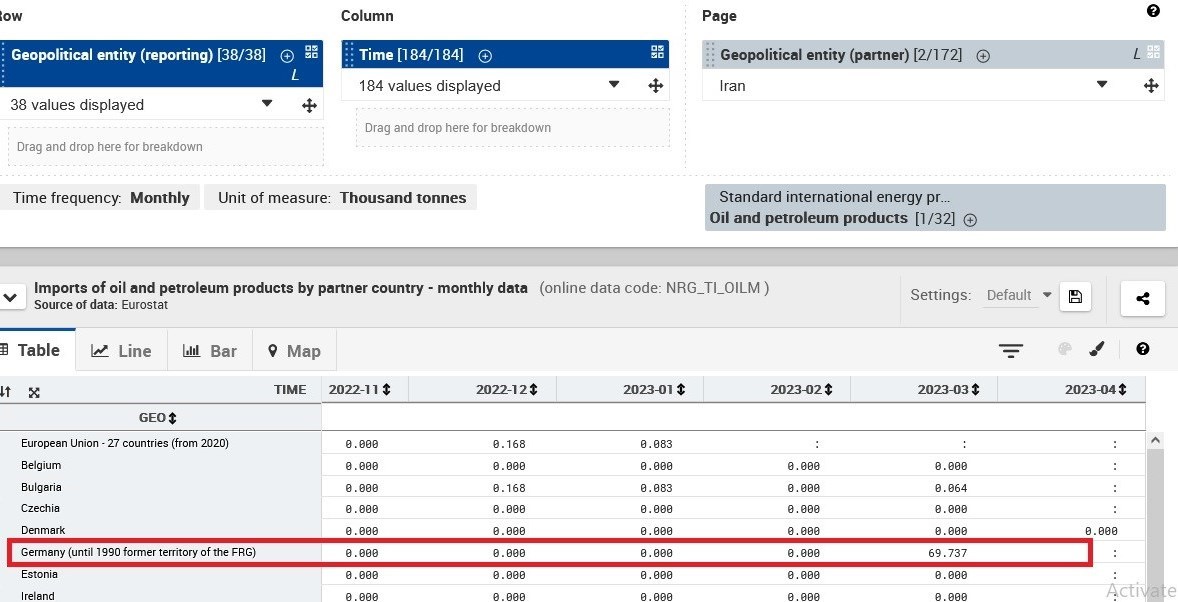This screenshot has height=602, width=1178.
Task: Open the Settings Default dropdown
Action: coord(1019,295)
